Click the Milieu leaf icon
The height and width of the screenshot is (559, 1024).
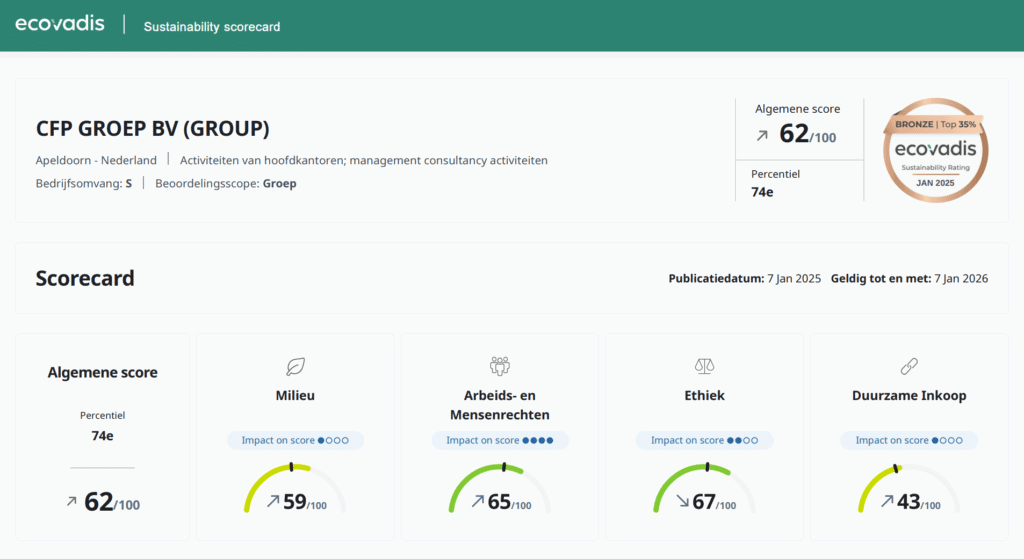click(x=295, y=366)
